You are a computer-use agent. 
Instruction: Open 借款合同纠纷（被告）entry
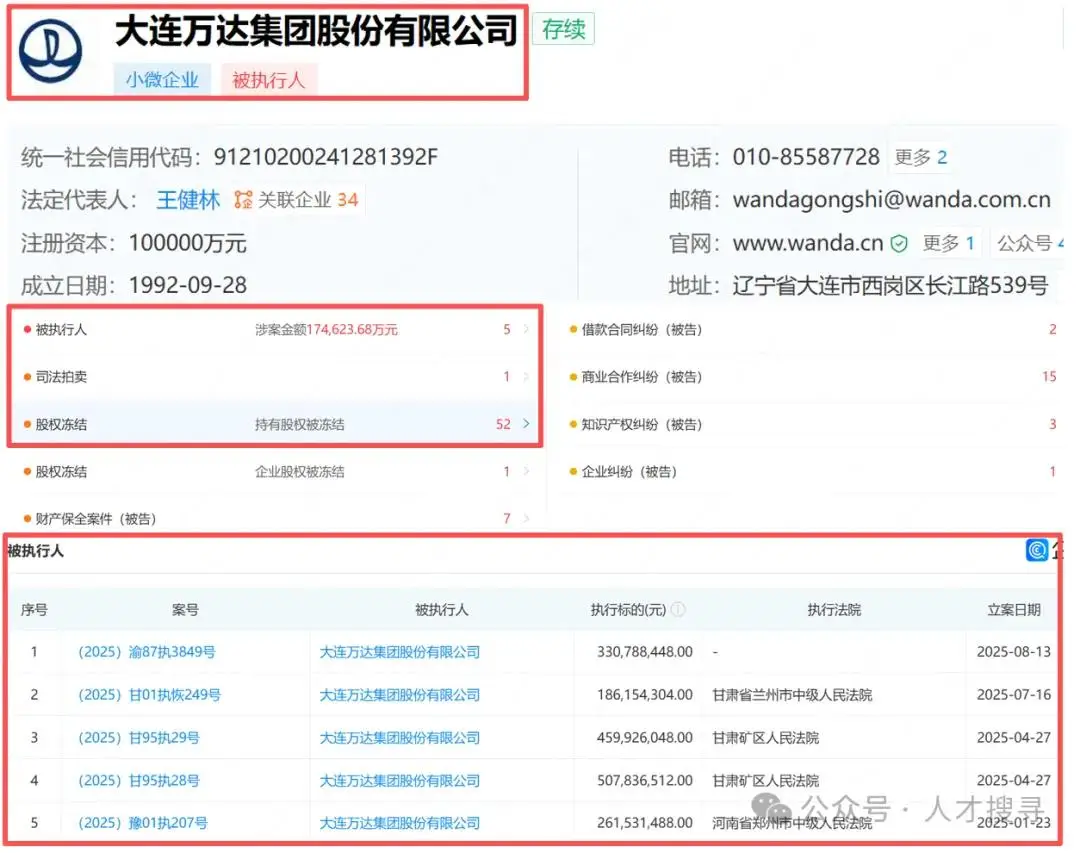pos(641,329)
